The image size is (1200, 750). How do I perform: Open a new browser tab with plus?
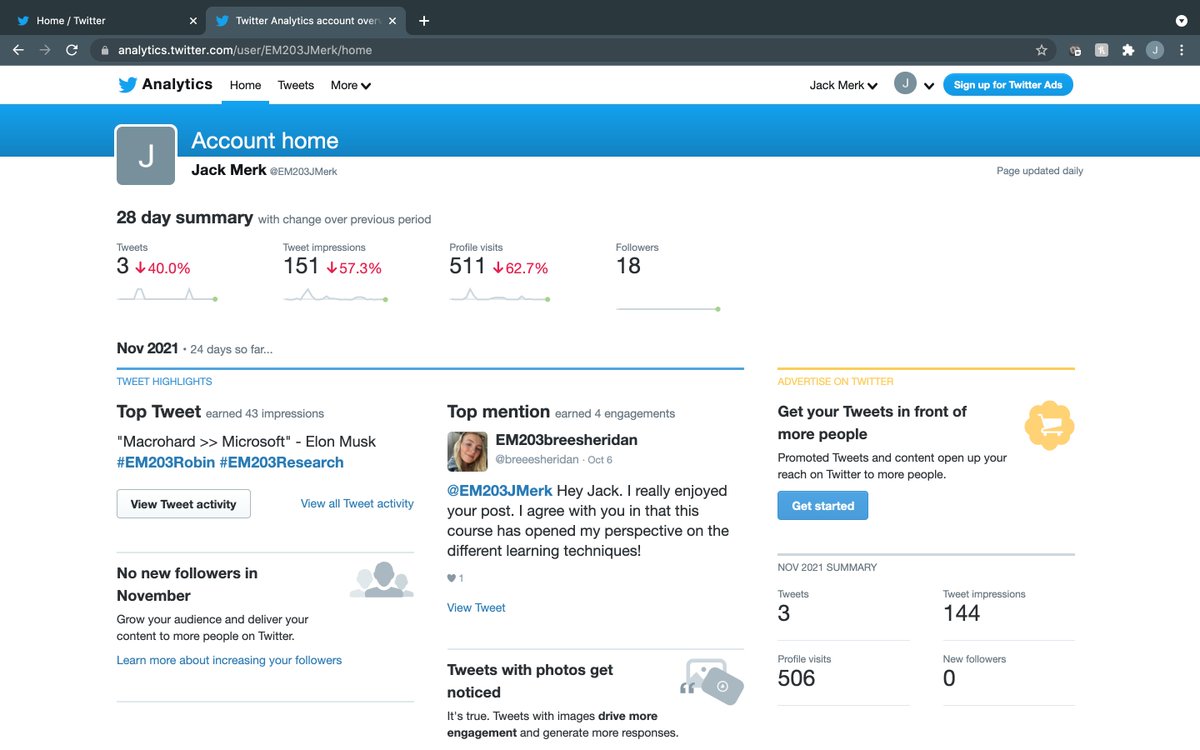424,20
